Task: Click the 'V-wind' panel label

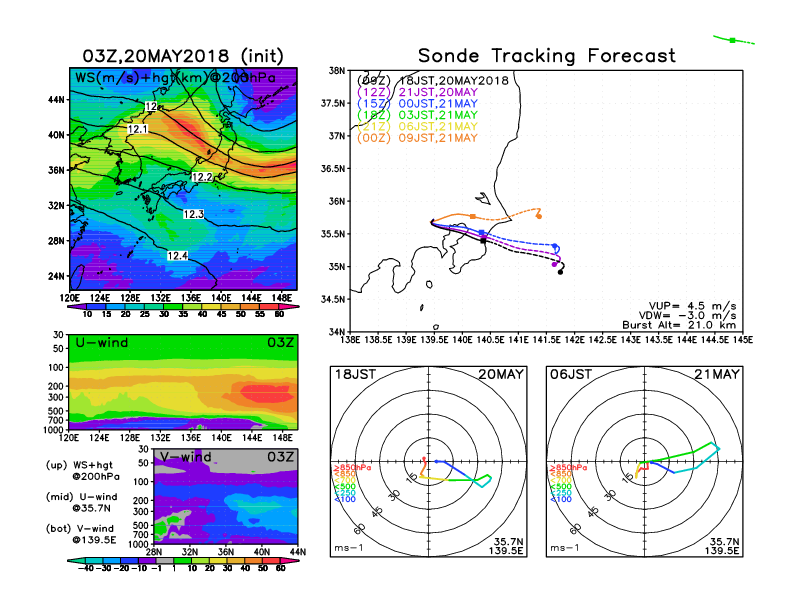Action: pos(185,457)
